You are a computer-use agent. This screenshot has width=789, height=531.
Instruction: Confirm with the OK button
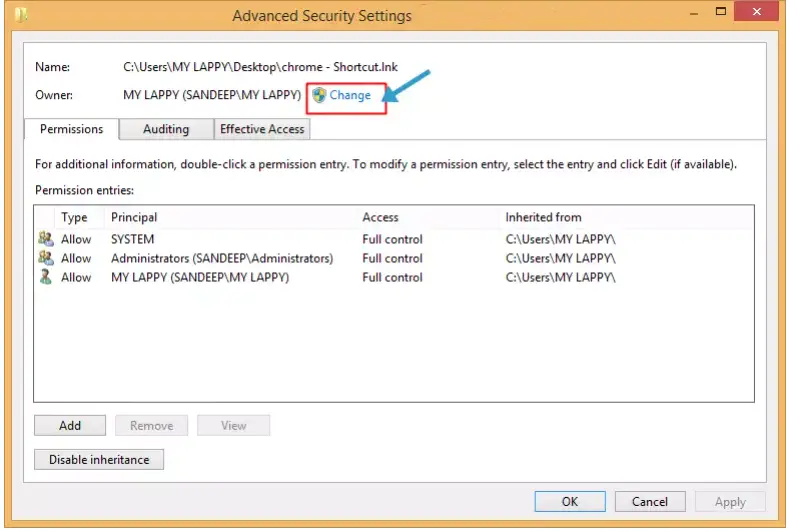[x=570, y=502]
